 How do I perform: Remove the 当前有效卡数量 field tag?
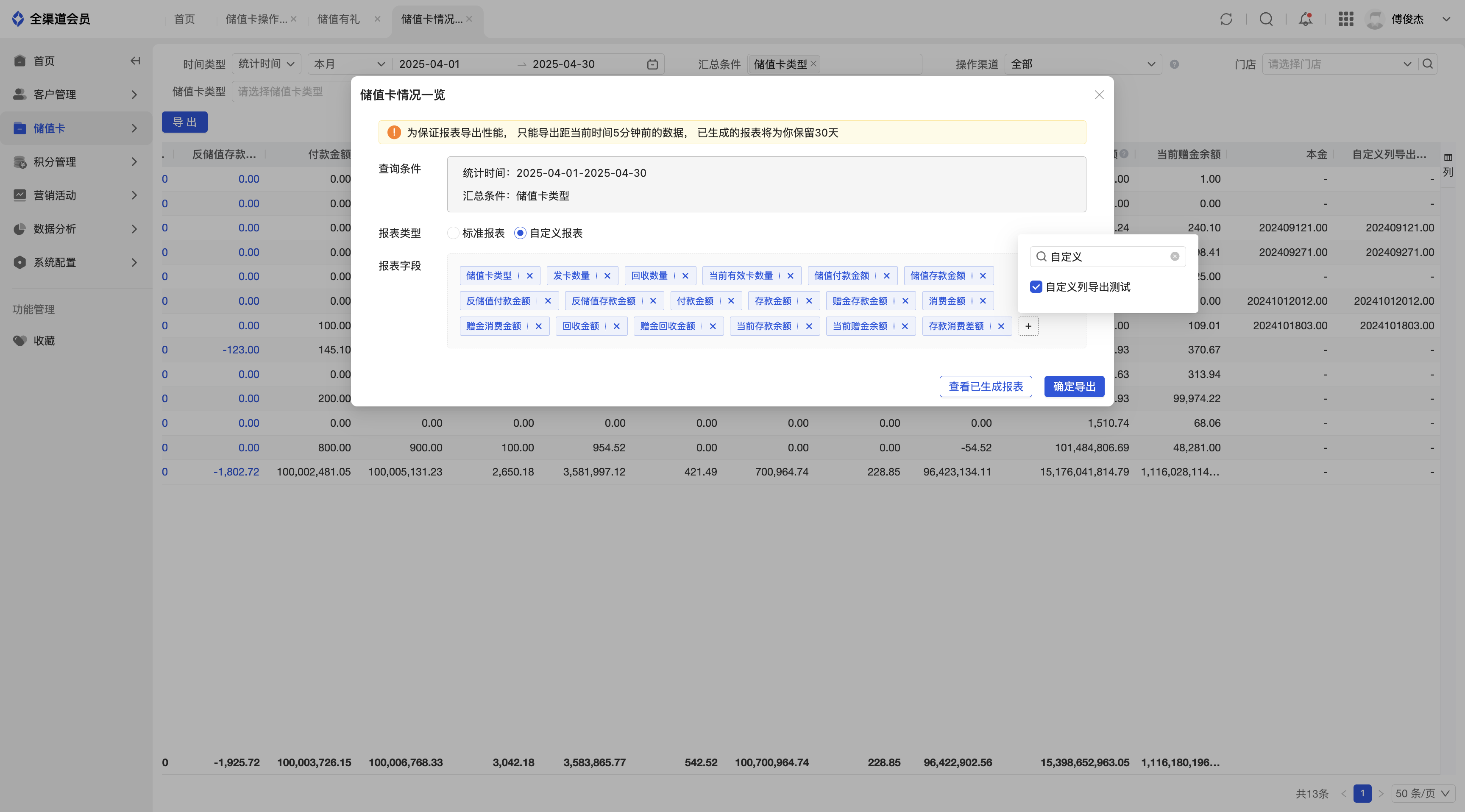790,276
